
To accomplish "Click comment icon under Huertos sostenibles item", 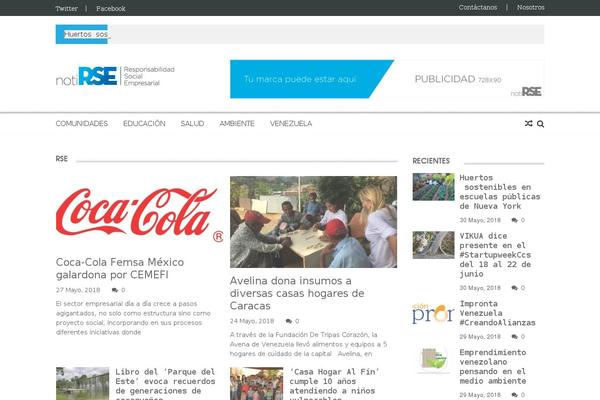I will pyautogui.click(x=514, y=220).
